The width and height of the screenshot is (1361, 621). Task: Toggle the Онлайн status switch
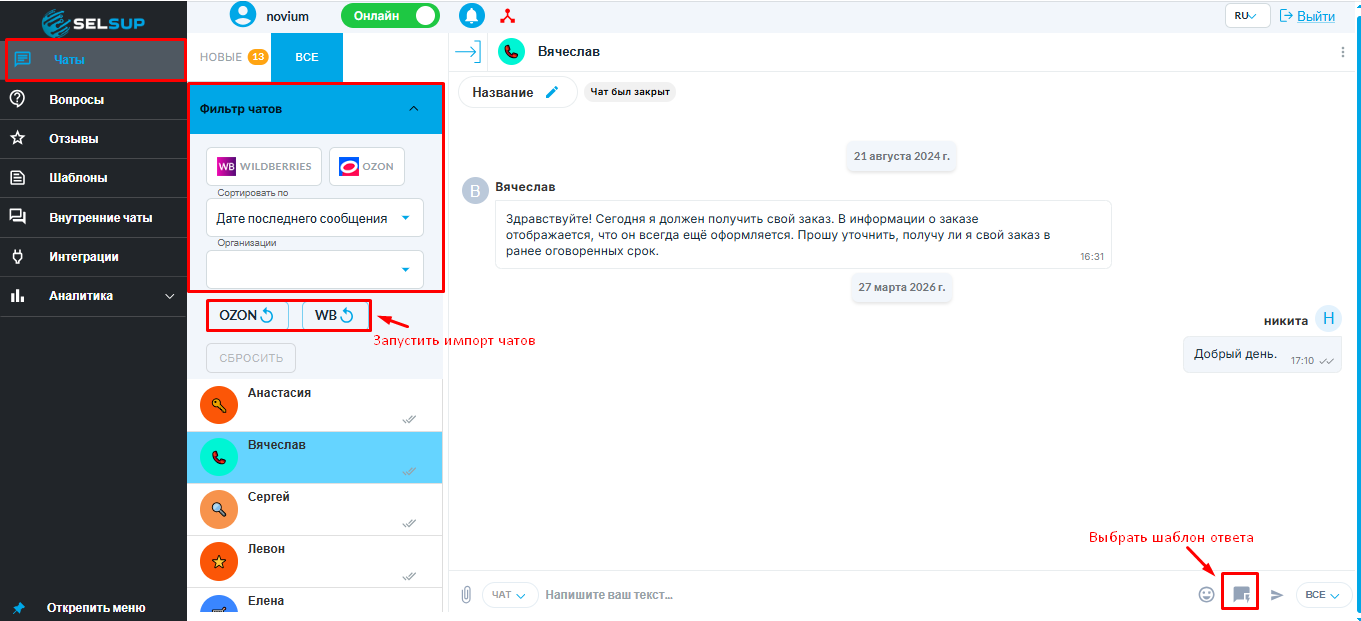click(x=390, y=16)
